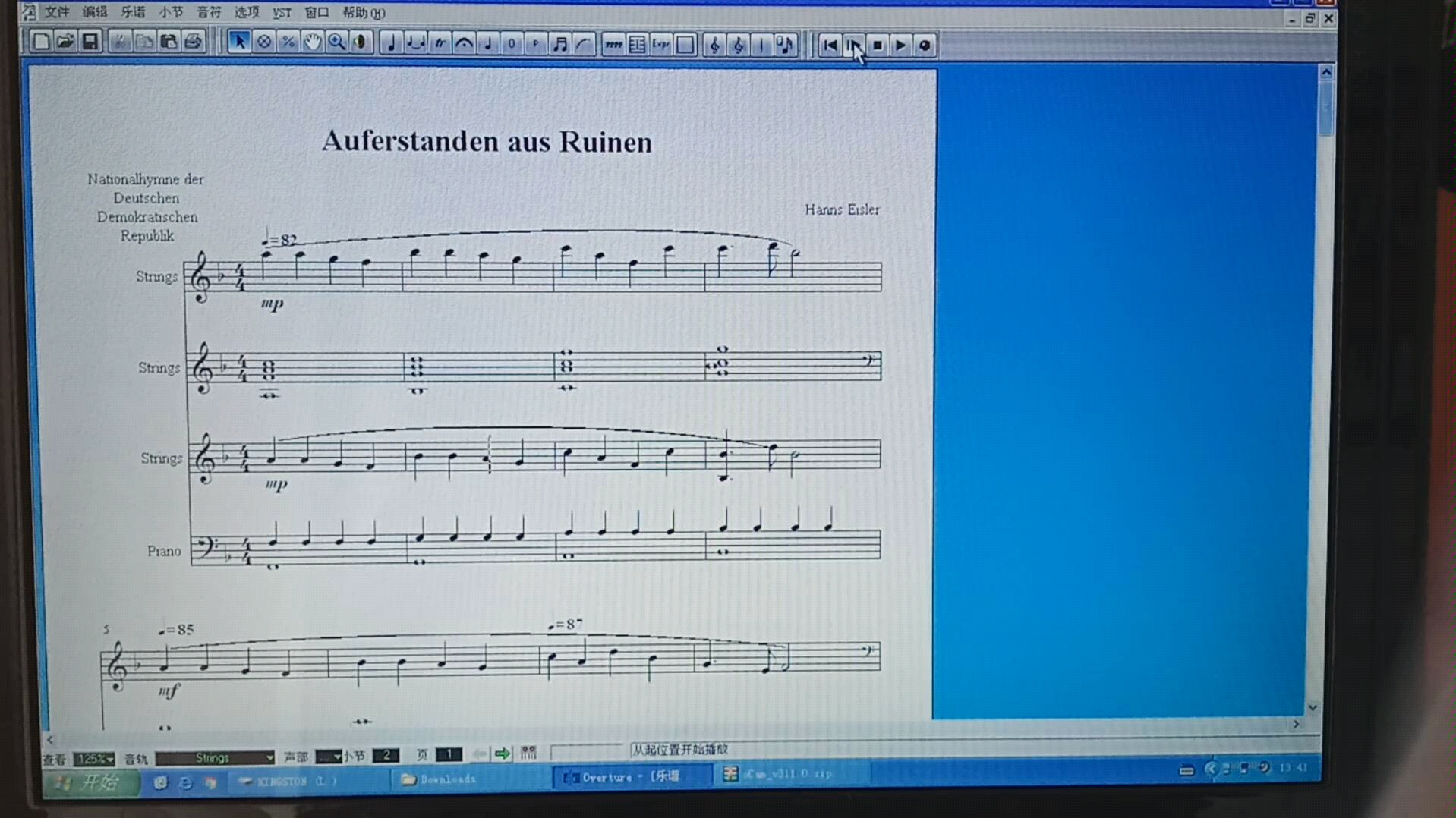
Task: Click the Overture taskbar button
Action: coord(632,776)
